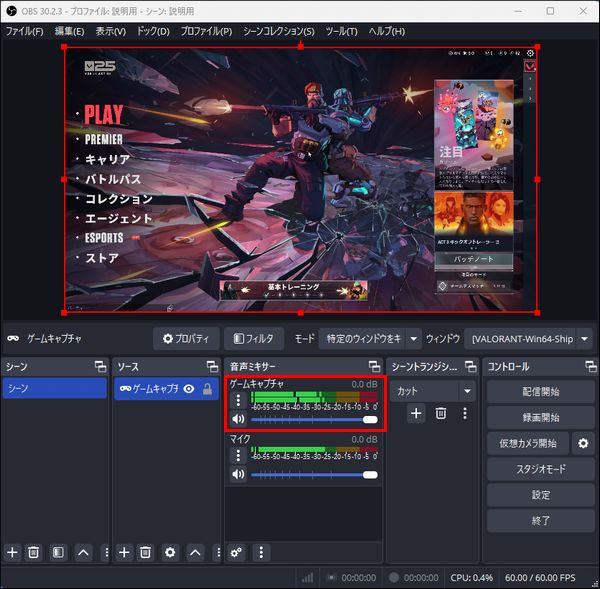Open ゲームキャプチャ audio options three-dot menu
Viewport: 600px width, 589px height.
pyautogui.click(x=238, y=400)
